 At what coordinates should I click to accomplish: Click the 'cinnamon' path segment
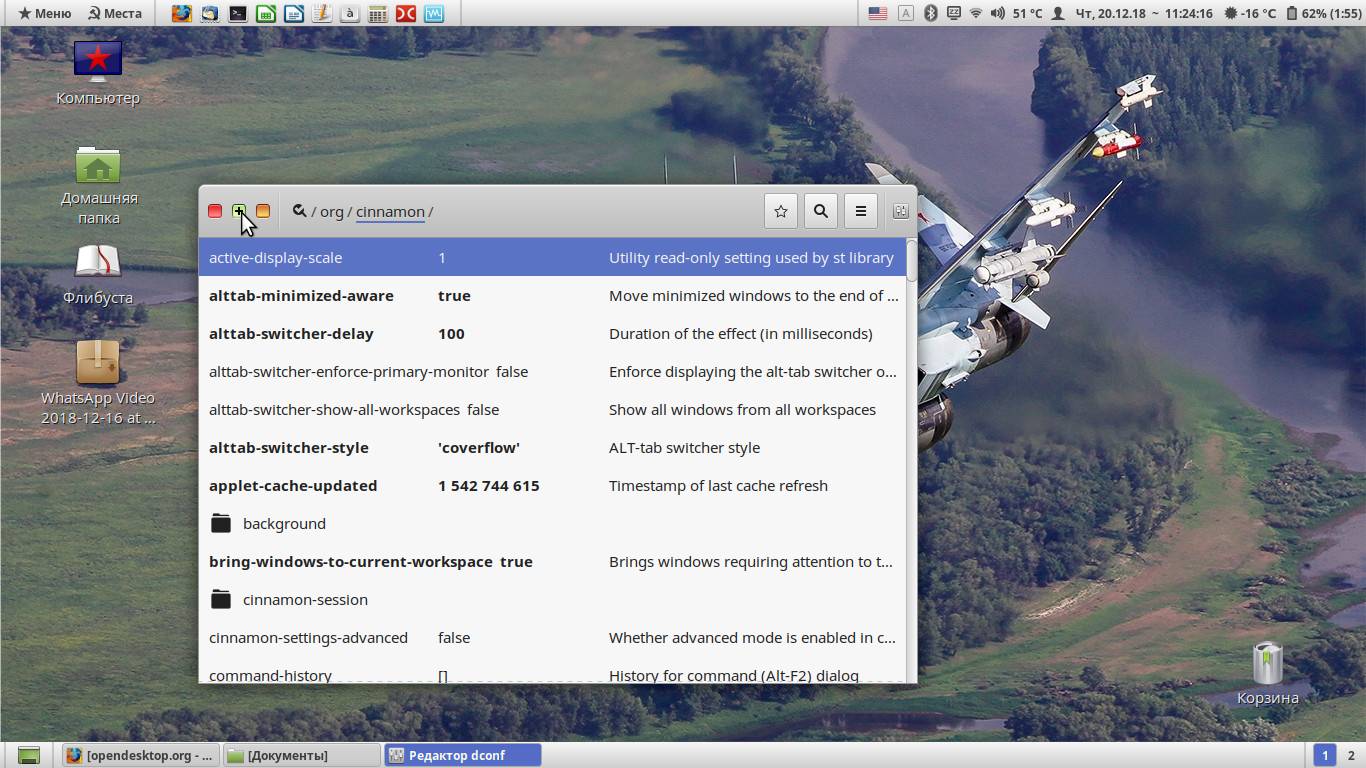pyautogui.click(x=390, y=212)
